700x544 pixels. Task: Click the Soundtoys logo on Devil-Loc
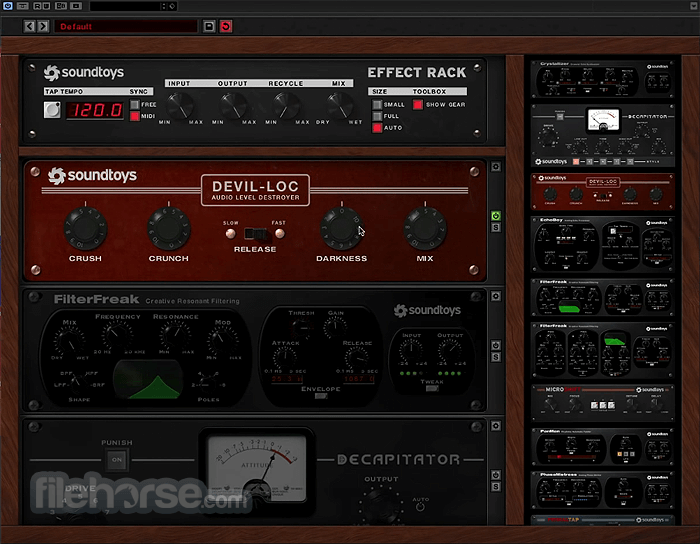[92, 175]
